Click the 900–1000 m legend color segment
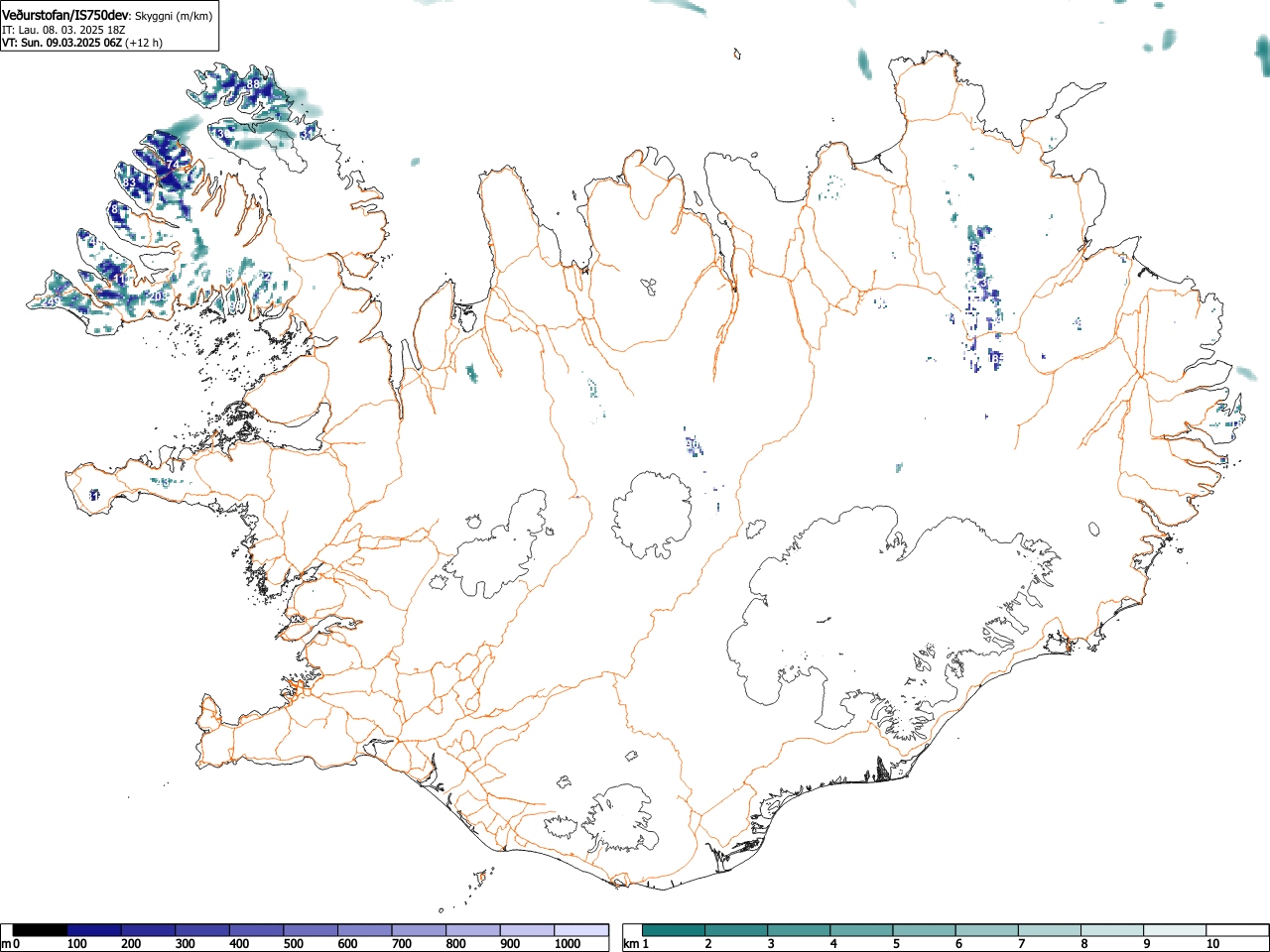This screenshot has height=952, width=1270. (527, 930)
